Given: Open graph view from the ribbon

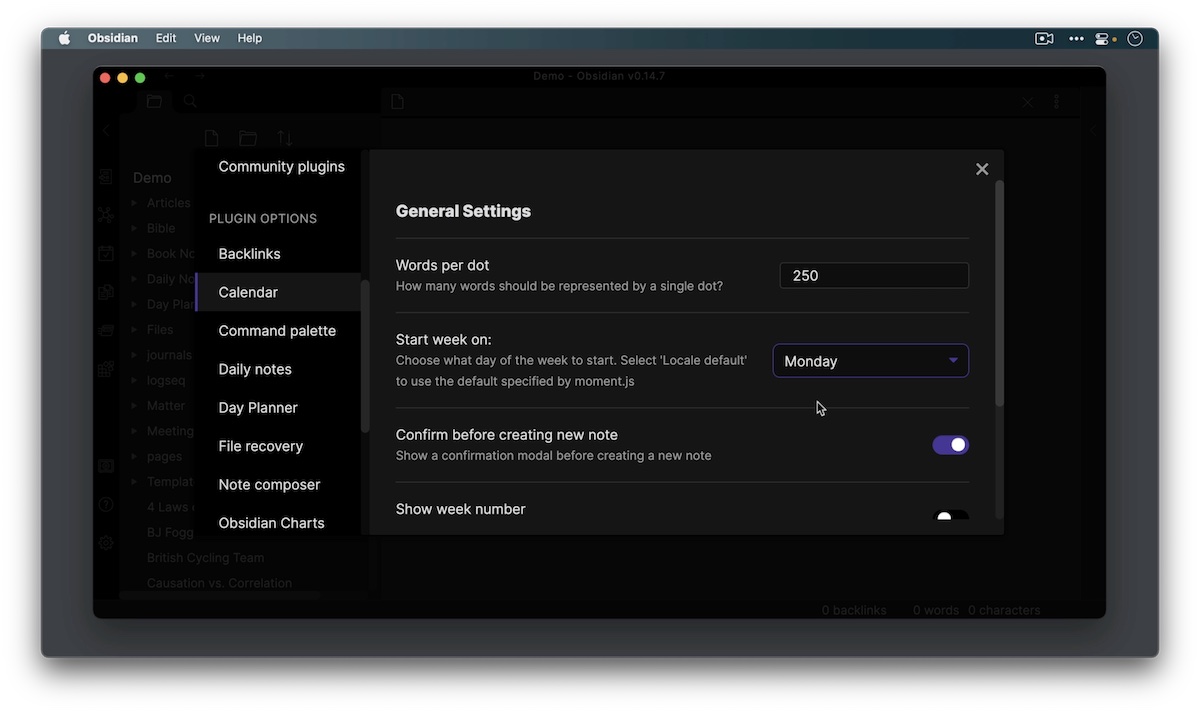Looking at the screenshot, I should click(x=106, y=215).
